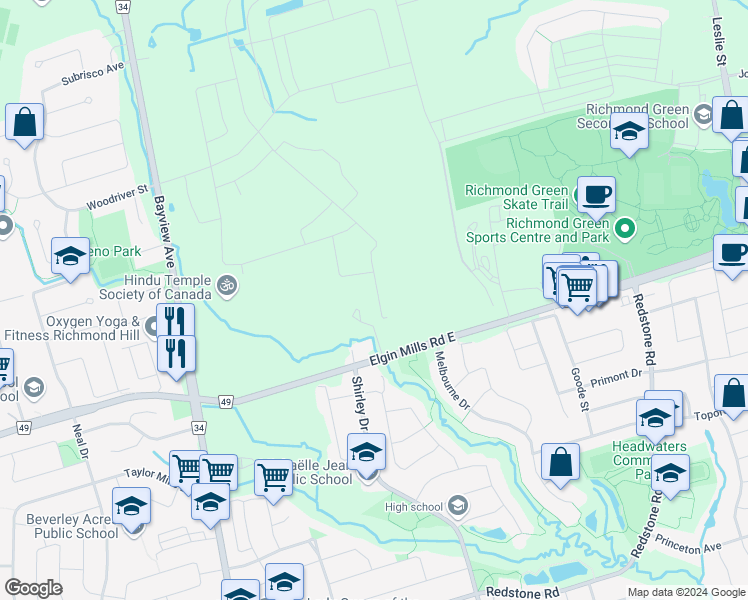Viewport: 748px width, 600px height.
Task: Click the Richmond Green Secondary School graduation marker
Action: click(629, 132)
